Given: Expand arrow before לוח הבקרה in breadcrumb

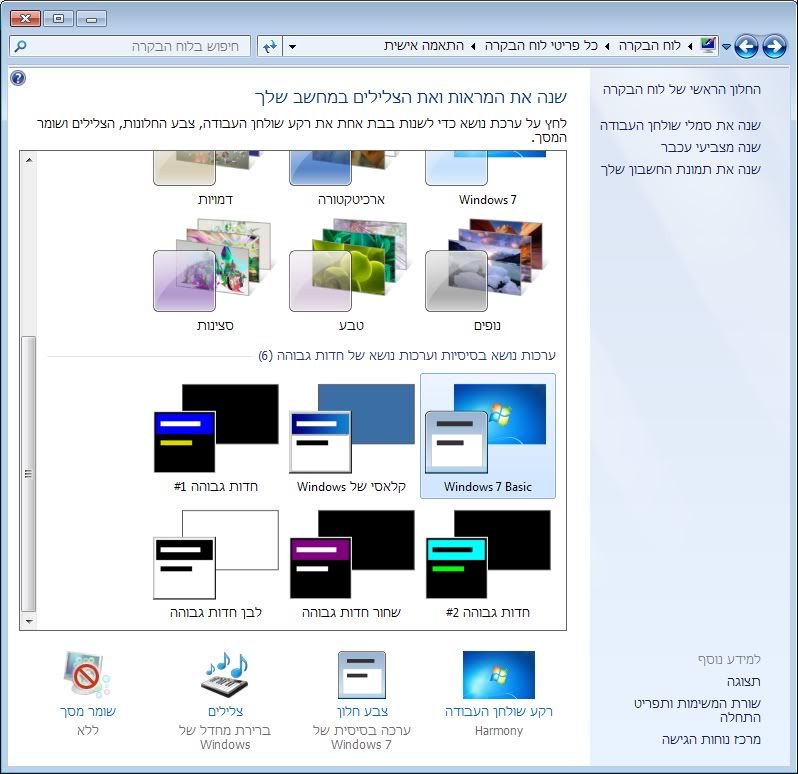Looking at the screenshot, I should (x=690, y=46).
